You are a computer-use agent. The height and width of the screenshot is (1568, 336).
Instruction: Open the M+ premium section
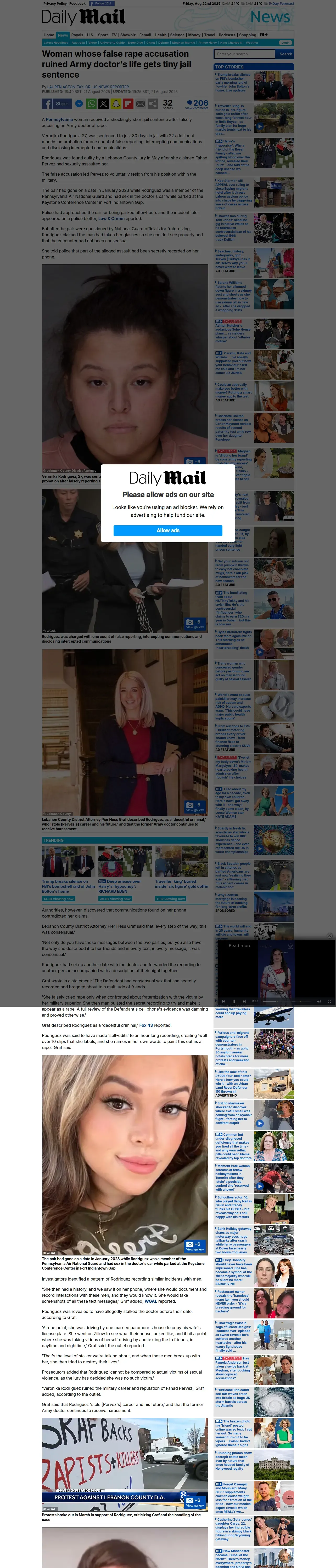[x=264, y=35]
